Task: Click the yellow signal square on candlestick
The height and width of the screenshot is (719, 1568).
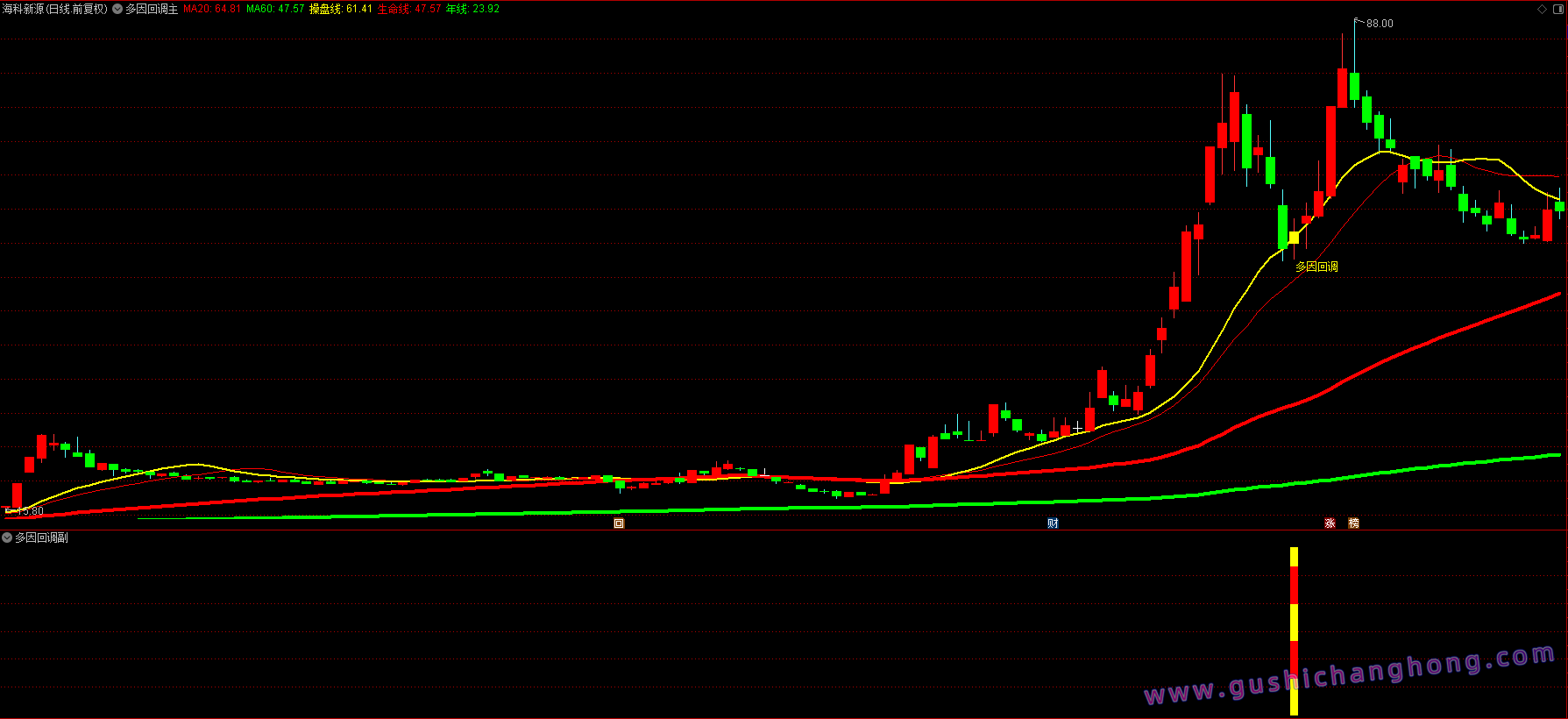Action: coord(1294,237)
